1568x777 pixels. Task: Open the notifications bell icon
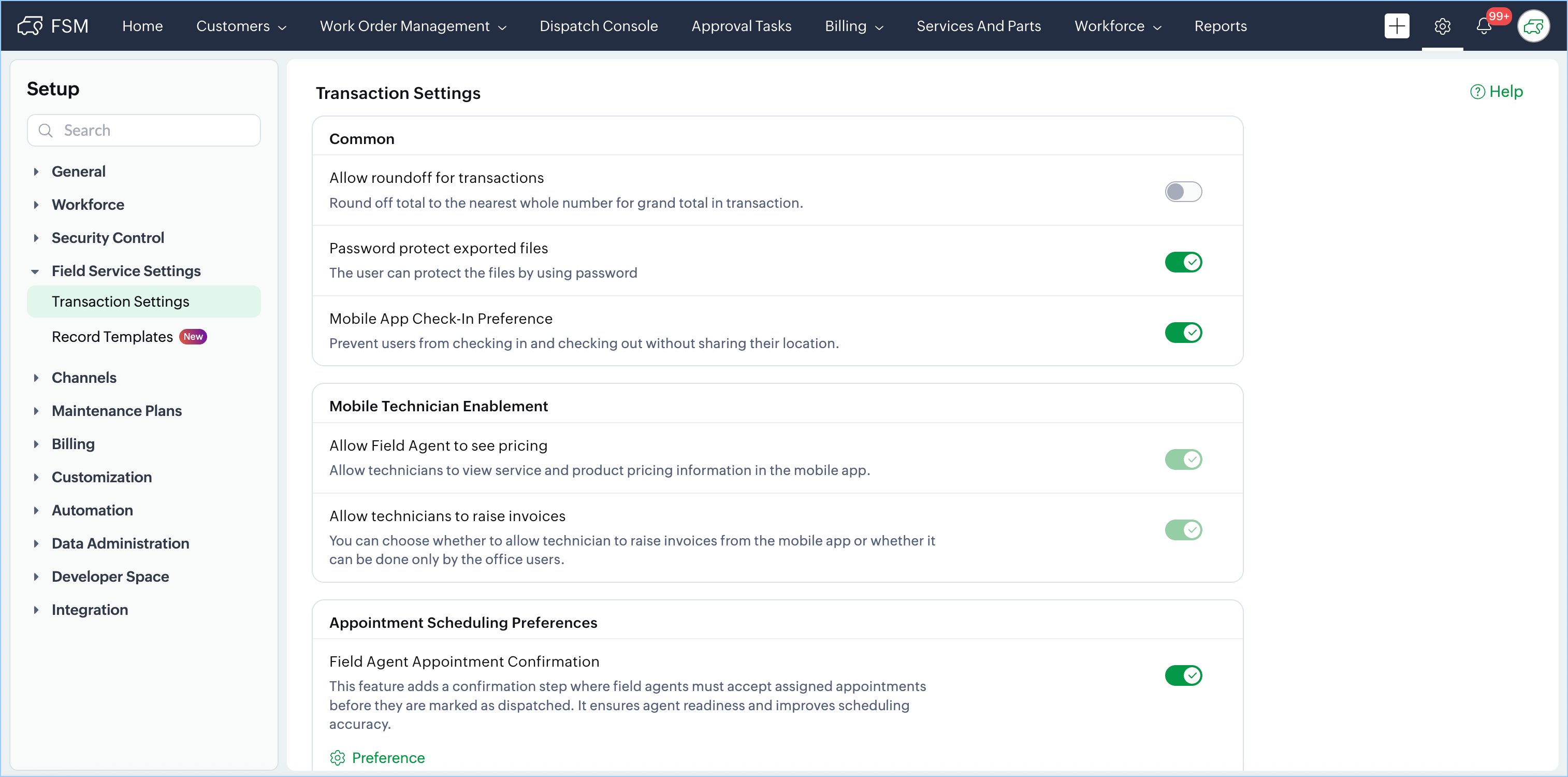coord(1484,26)
